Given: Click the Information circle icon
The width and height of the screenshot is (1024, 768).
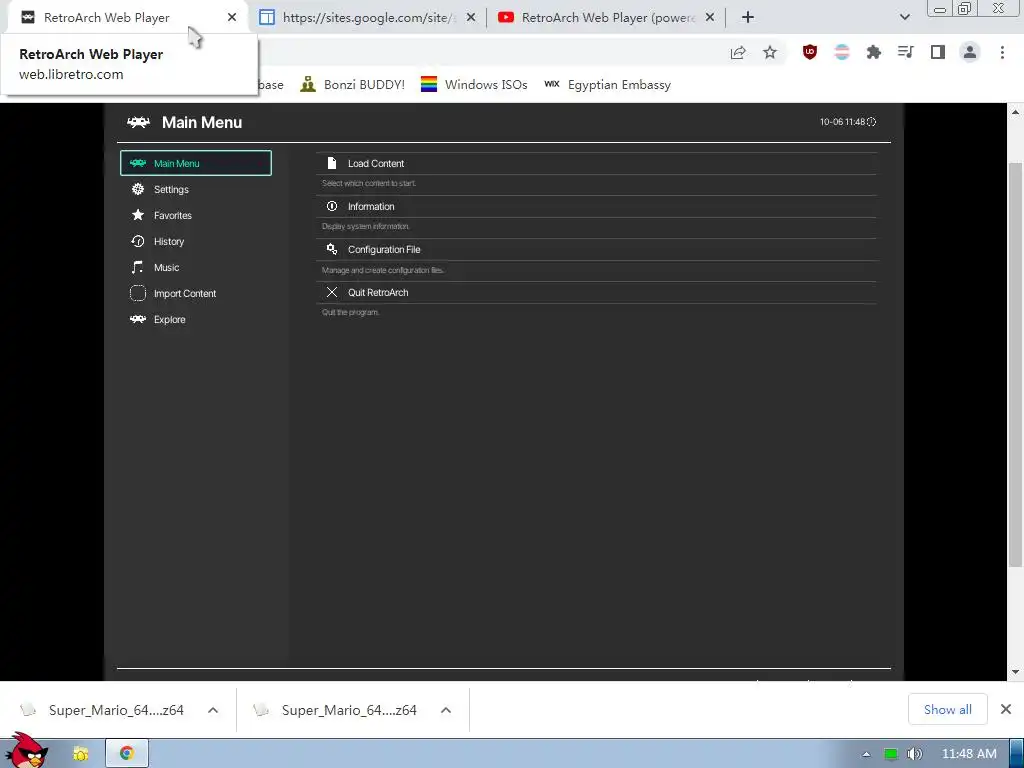Looking at the screenshot, I should tap(332, 206).
